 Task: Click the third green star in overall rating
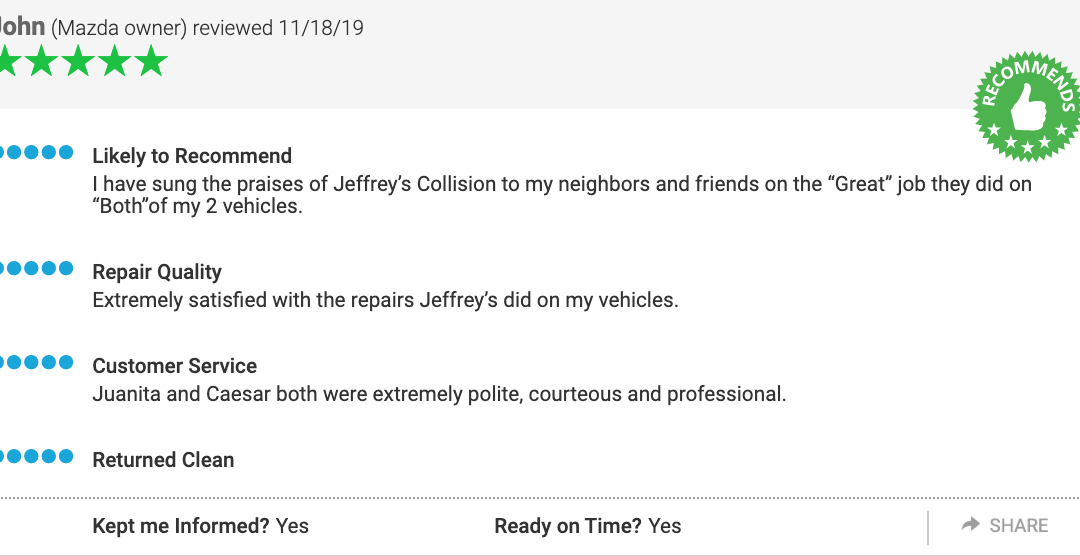tap(78, 61)
